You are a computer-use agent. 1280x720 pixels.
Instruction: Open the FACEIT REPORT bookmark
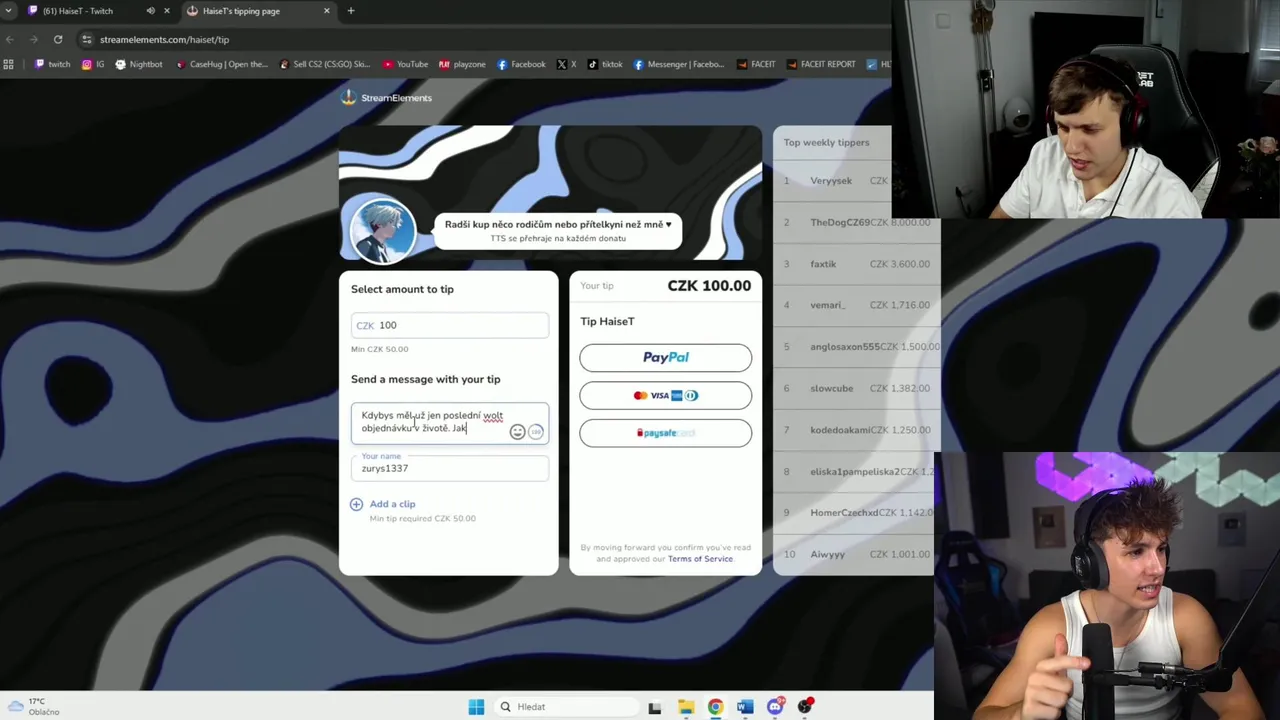[821, 64]
